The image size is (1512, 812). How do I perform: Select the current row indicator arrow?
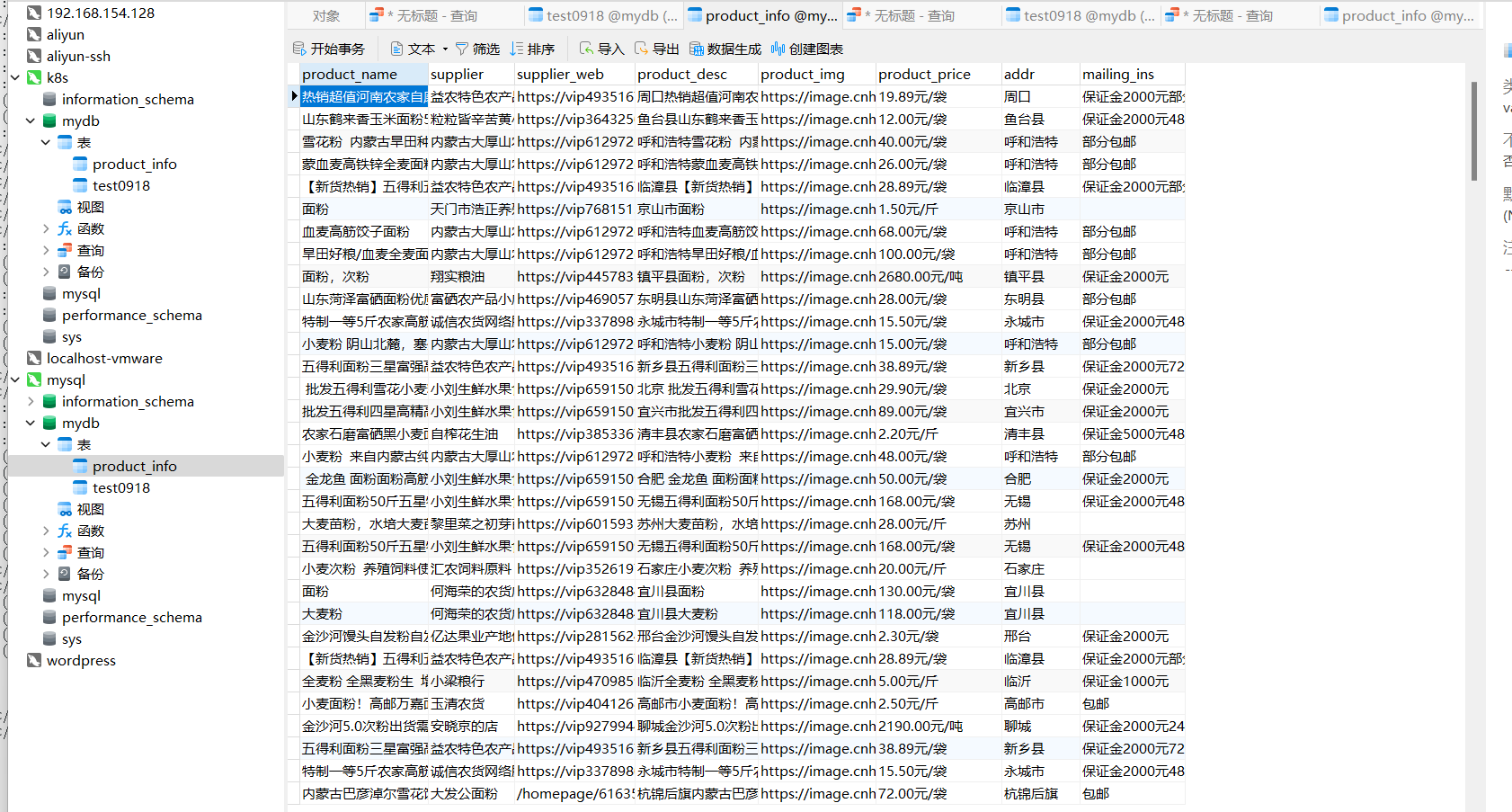click(294, 96)
